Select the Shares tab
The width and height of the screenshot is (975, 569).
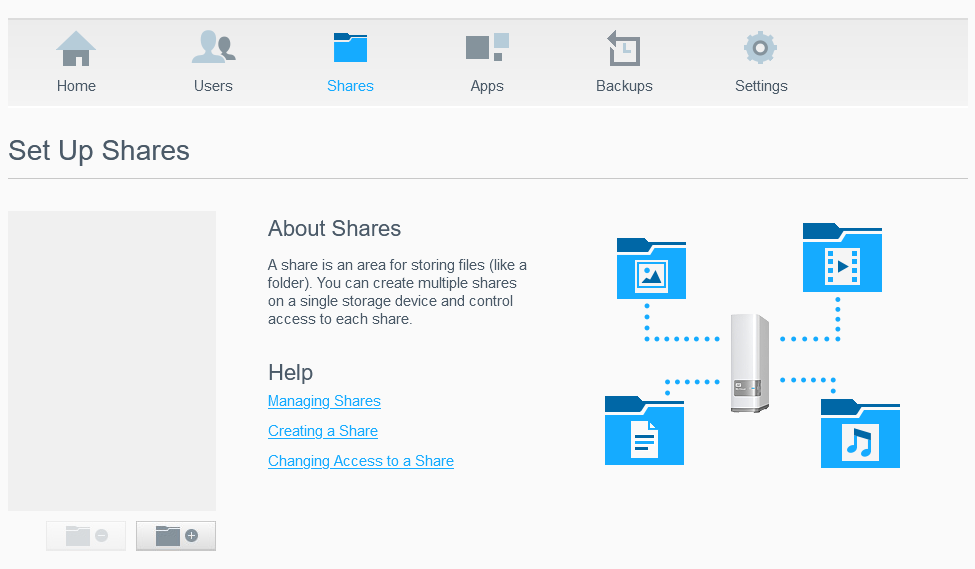point(350,62)
